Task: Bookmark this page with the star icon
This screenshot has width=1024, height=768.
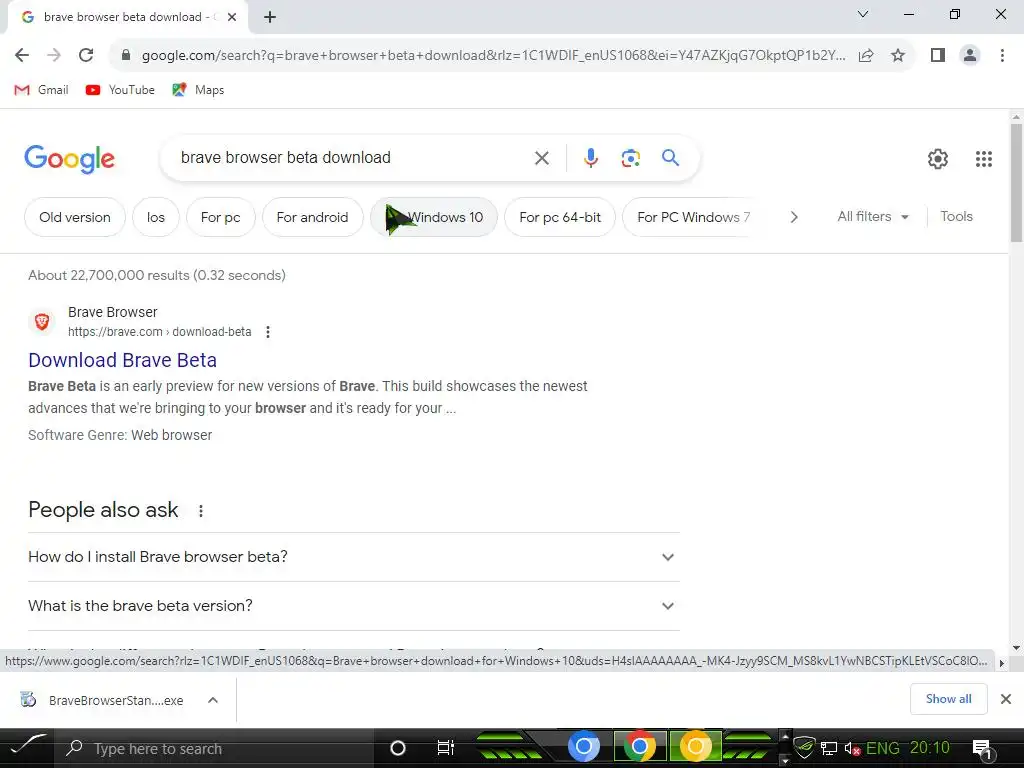Action: tap(898, 56)
